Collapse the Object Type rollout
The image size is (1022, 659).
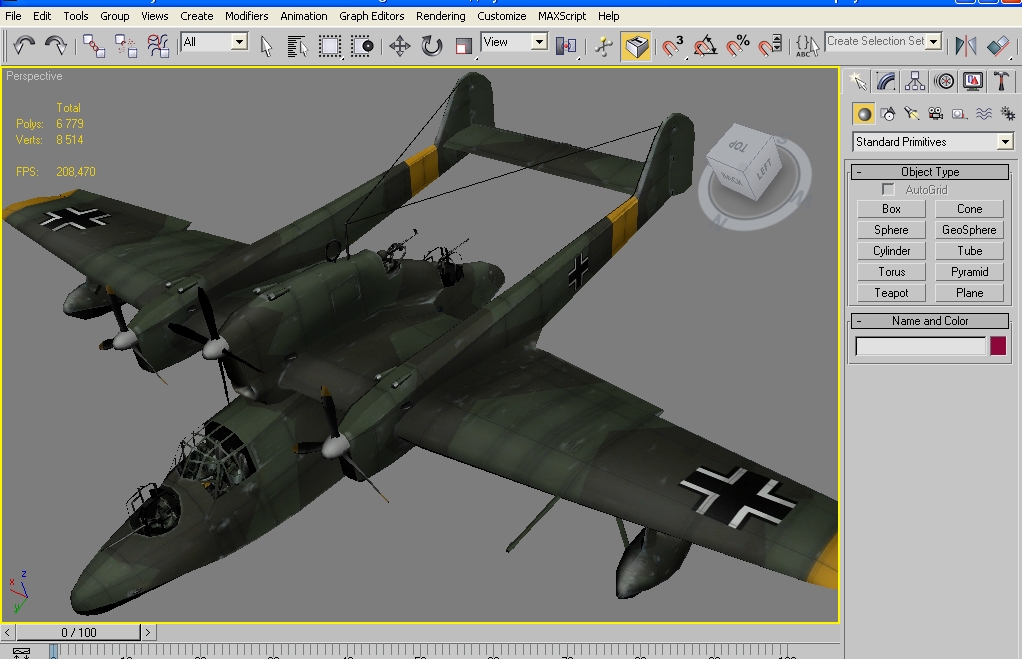point(859,172)
